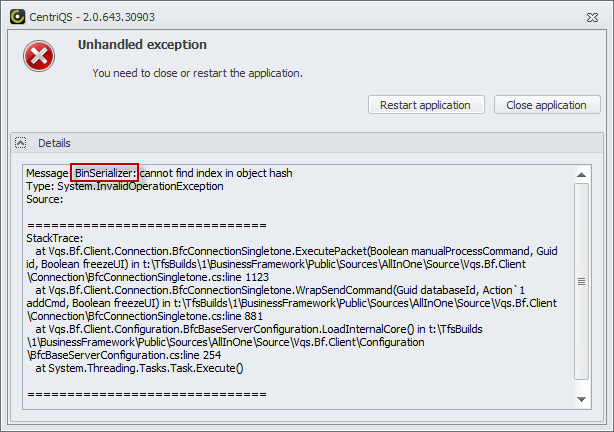Collapse the Details section chevron

(21, 143)
